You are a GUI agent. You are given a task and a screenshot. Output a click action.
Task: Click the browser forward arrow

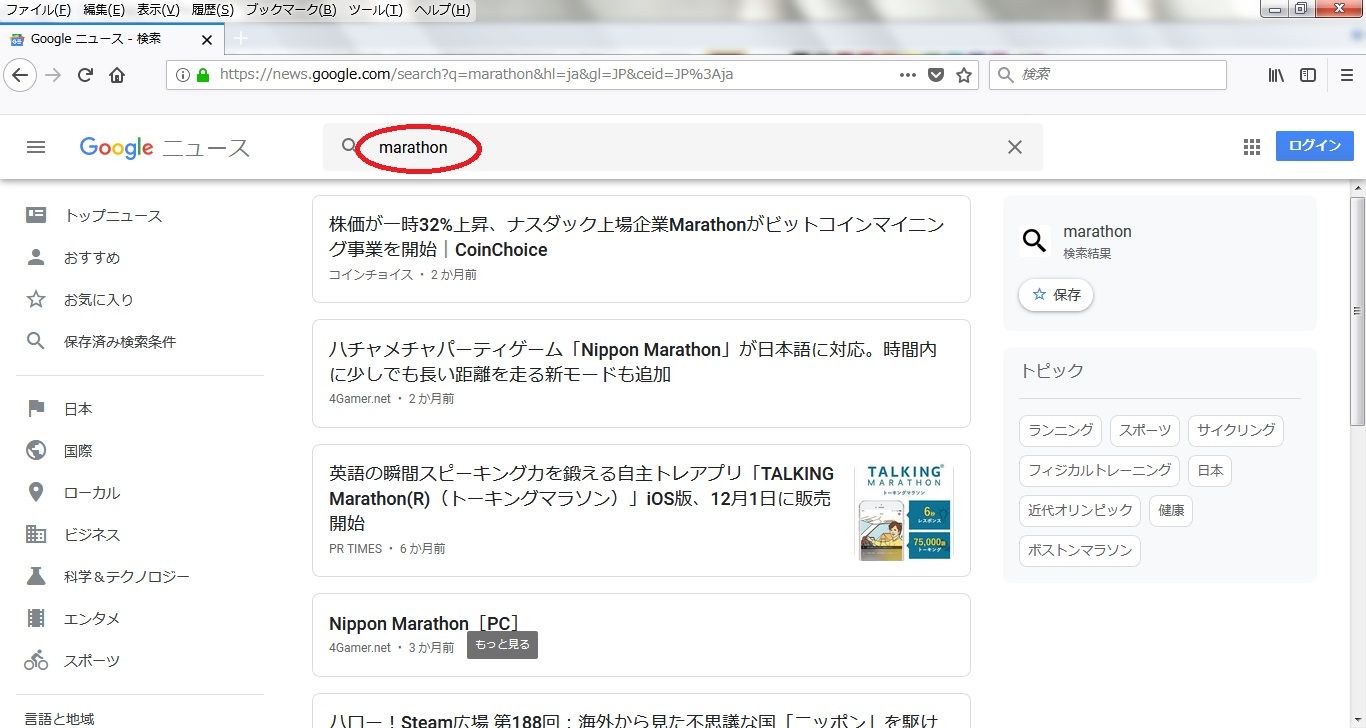pyautogui.click(x=53, y=75)
